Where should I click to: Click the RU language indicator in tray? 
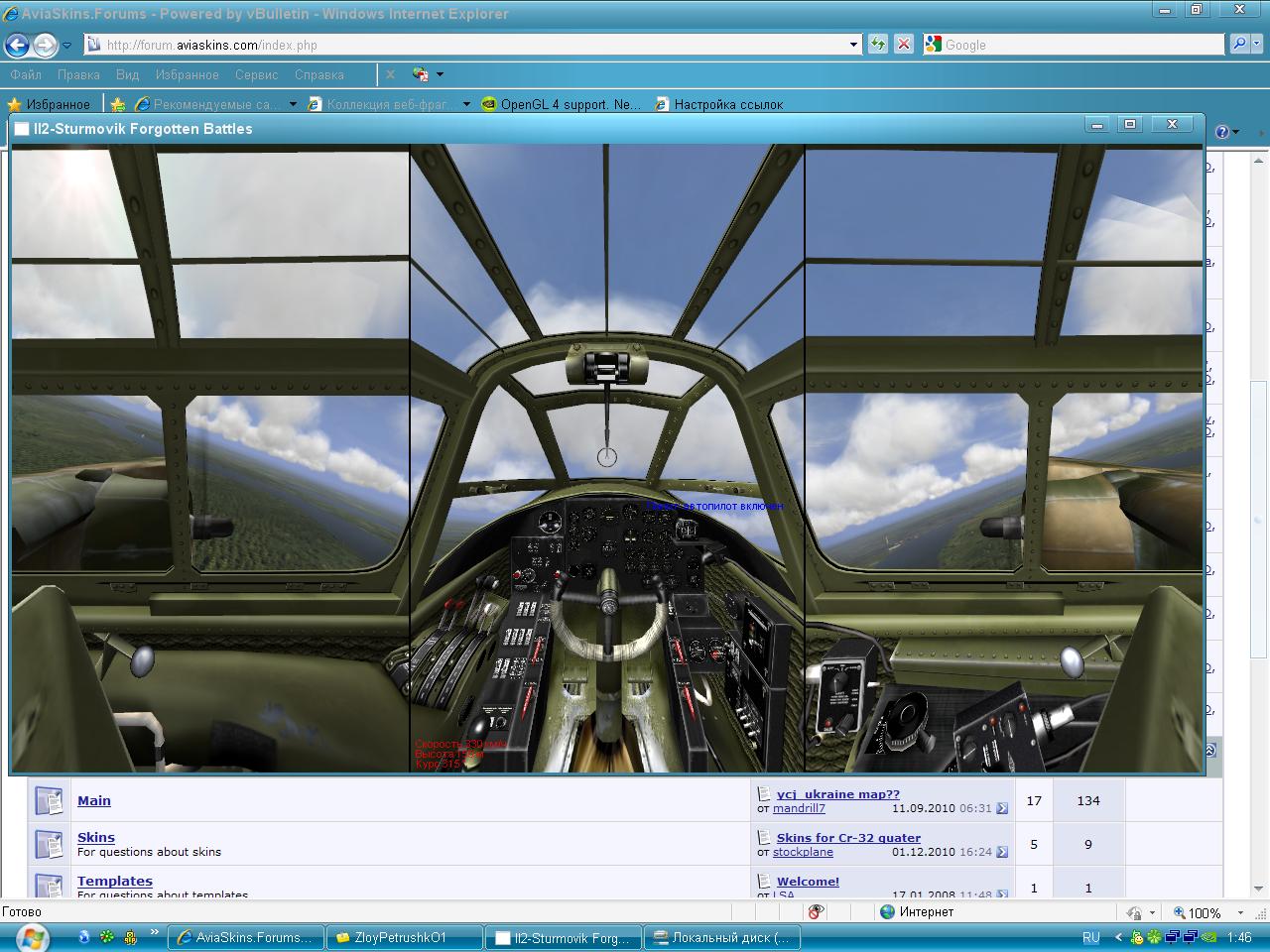(x=1091, y=937)
